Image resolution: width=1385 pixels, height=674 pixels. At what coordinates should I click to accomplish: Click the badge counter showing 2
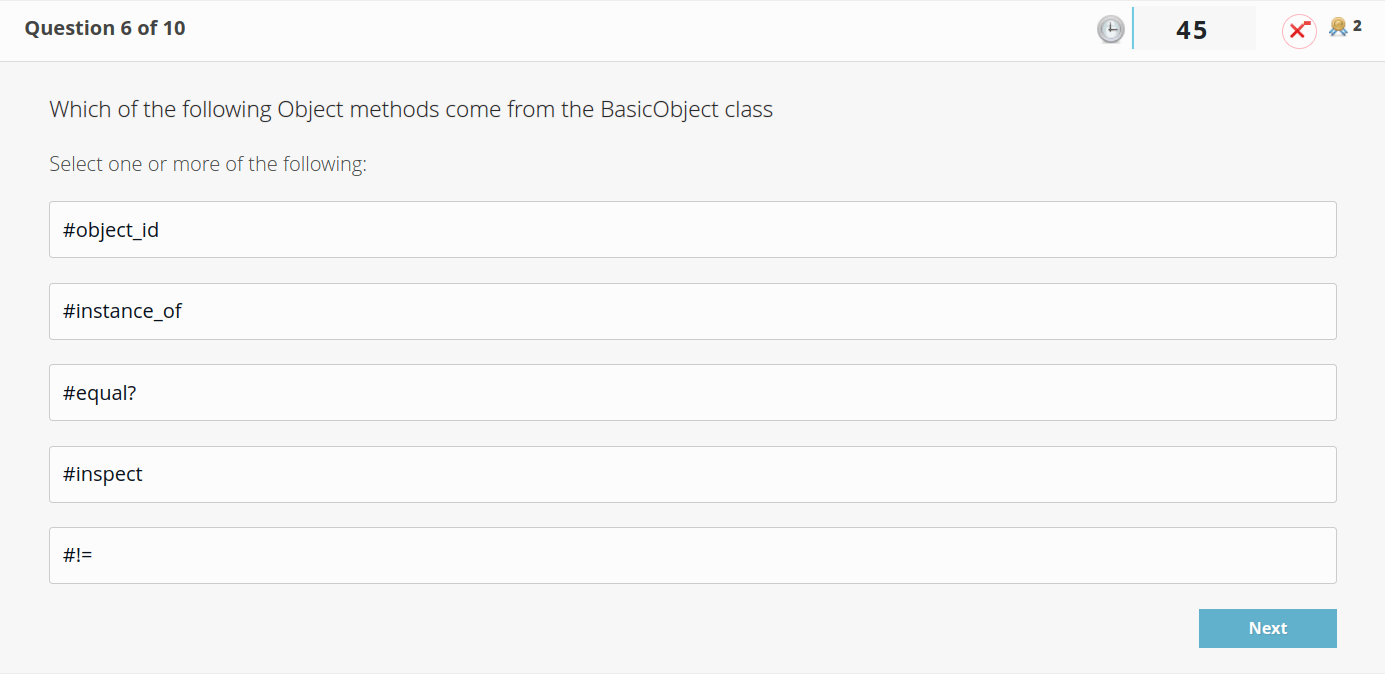[1355, 26]
